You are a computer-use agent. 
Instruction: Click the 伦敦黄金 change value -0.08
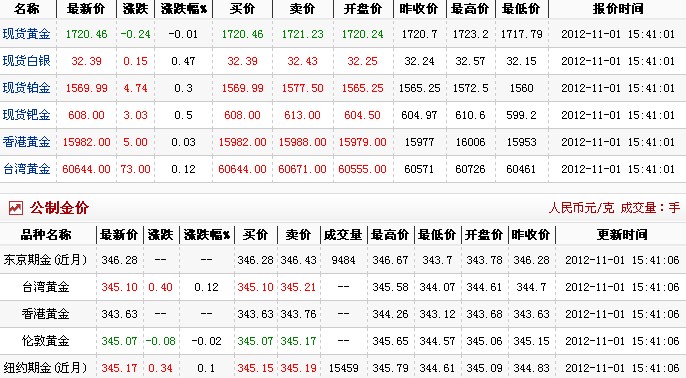click(160, 341)
